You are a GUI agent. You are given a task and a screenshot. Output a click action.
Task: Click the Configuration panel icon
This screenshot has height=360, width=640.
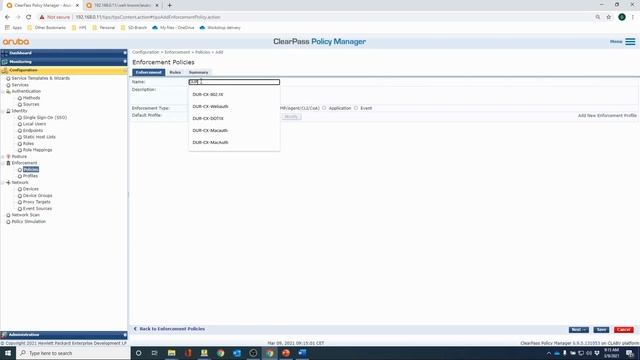coord(5,70)
